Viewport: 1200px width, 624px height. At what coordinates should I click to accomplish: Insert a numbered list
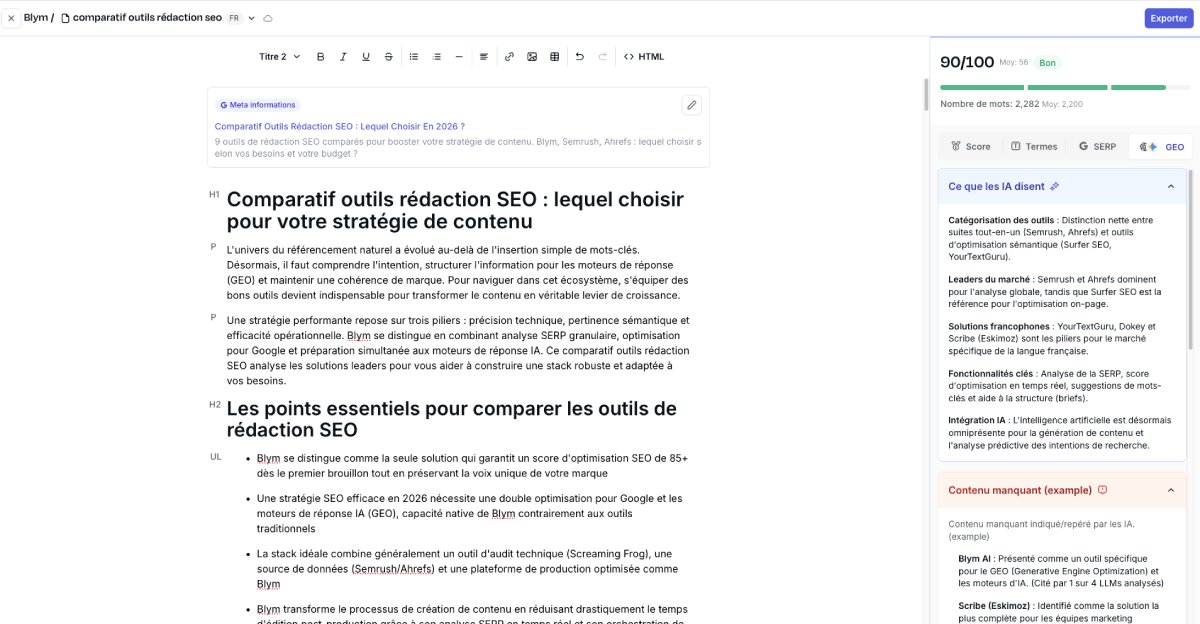[437, 57]
